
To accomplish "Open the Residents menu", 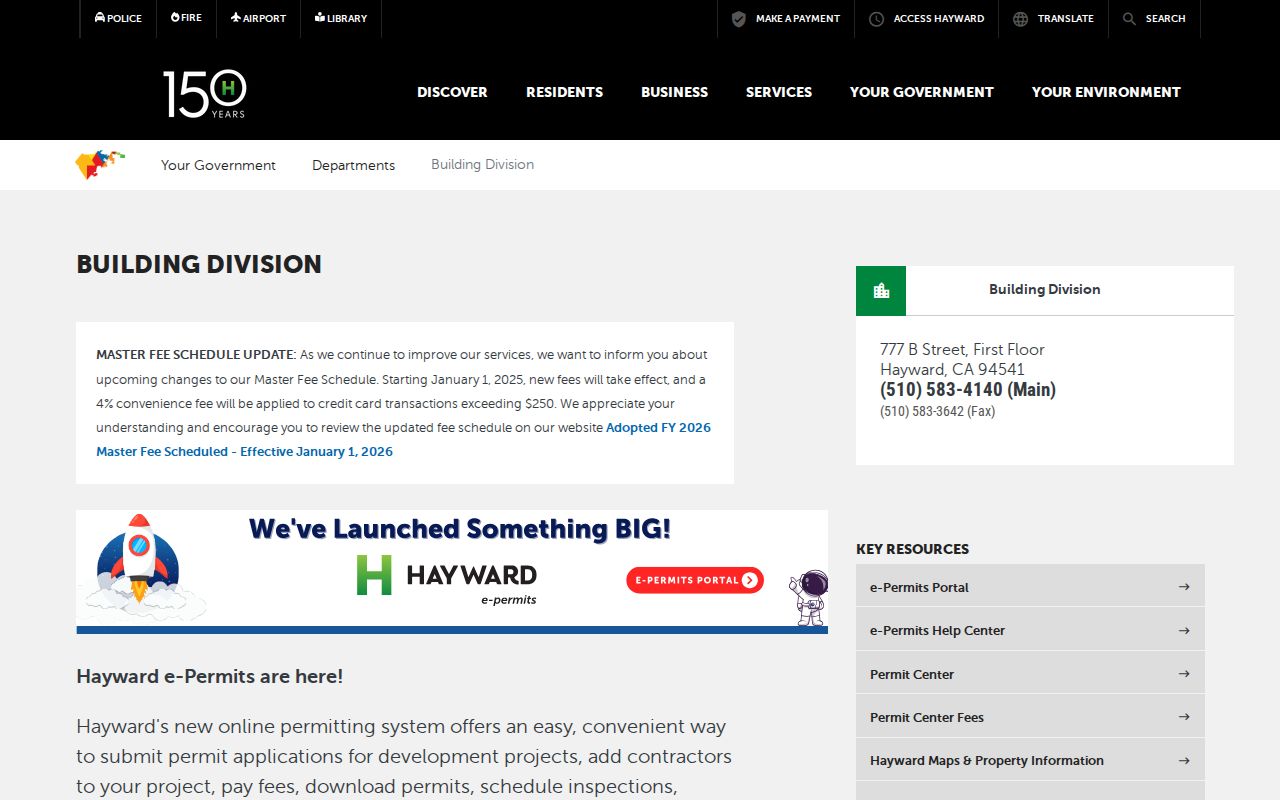I will tap(565, 92).
